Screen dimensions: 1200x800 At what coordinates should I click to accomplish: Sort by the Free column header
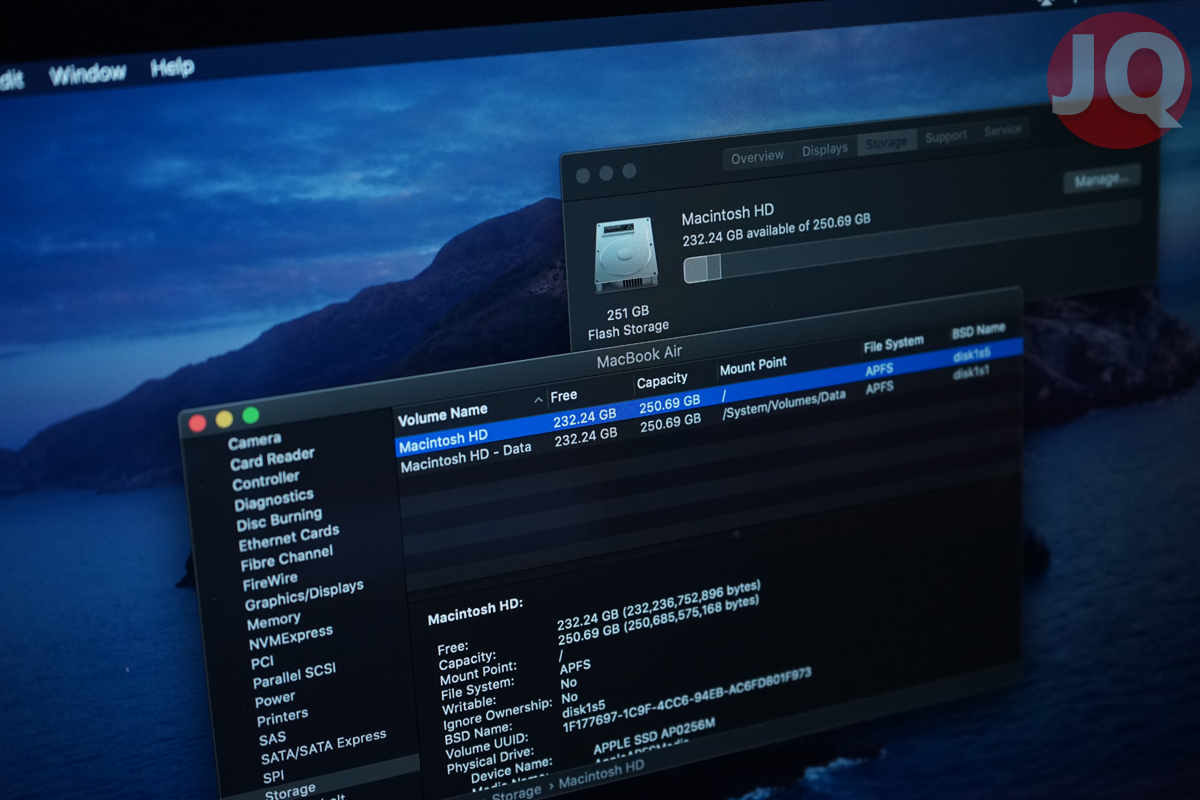click(x=564, y=396)
